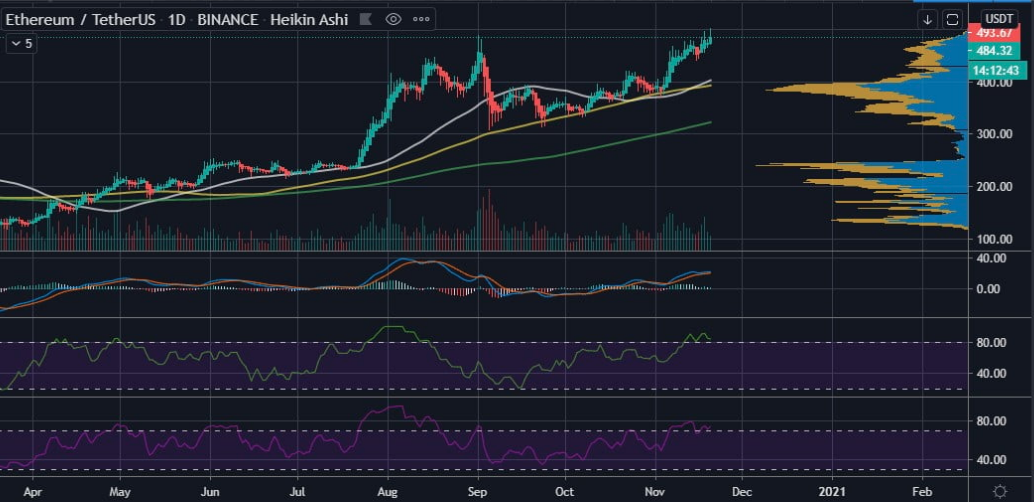Click the Jun label on time axis
The height and width of the screenshot is (502, 1034).
[x=210, y=491]
